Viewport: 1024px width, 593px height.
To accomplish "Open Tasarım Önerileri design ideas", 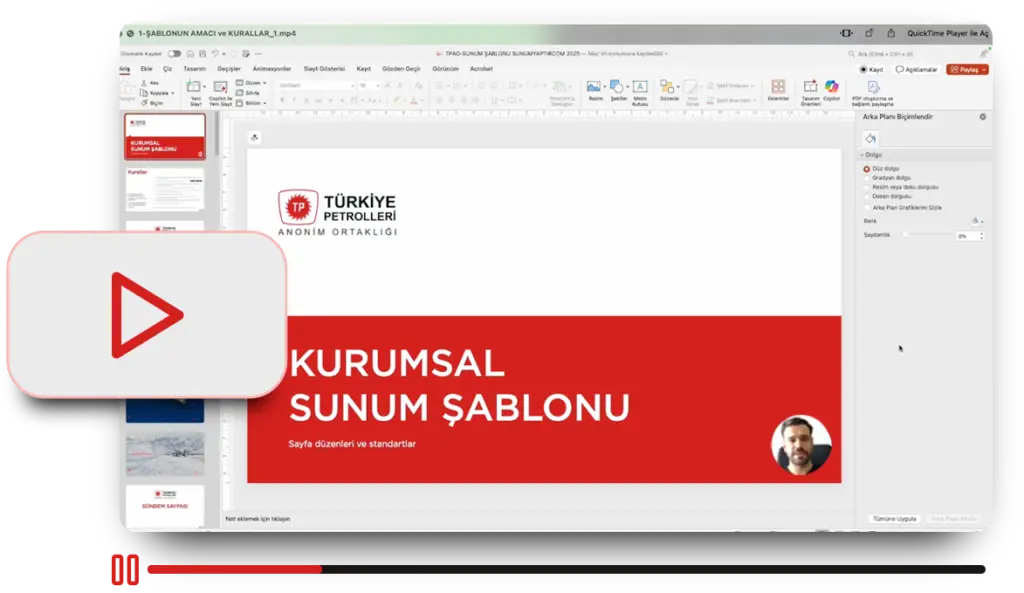I will click(x=809, y=88).
